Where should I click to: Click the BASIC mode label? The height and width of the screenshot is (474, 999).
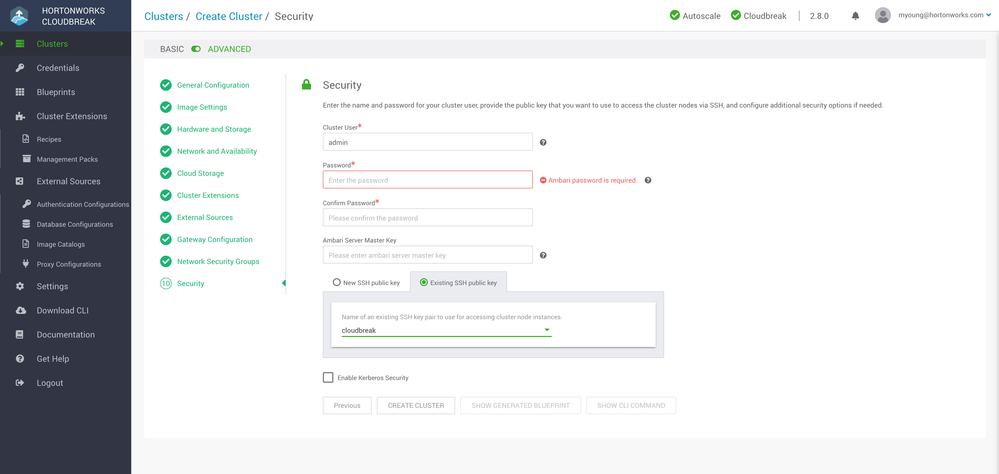[x=172, y=49]
